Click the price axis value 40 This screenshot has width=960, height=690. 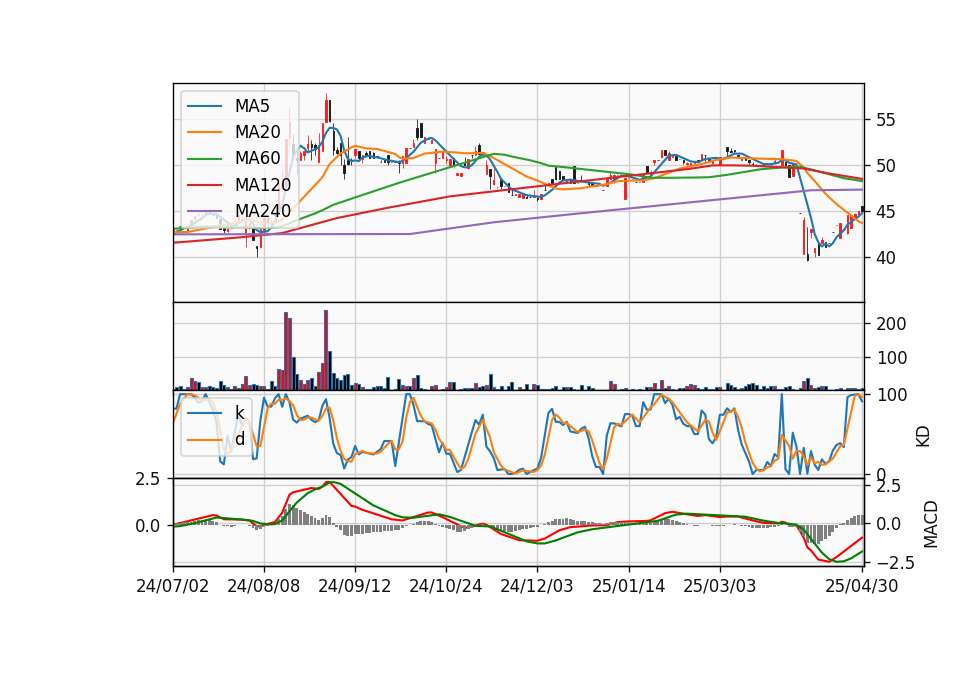click(x=885, y=258)
